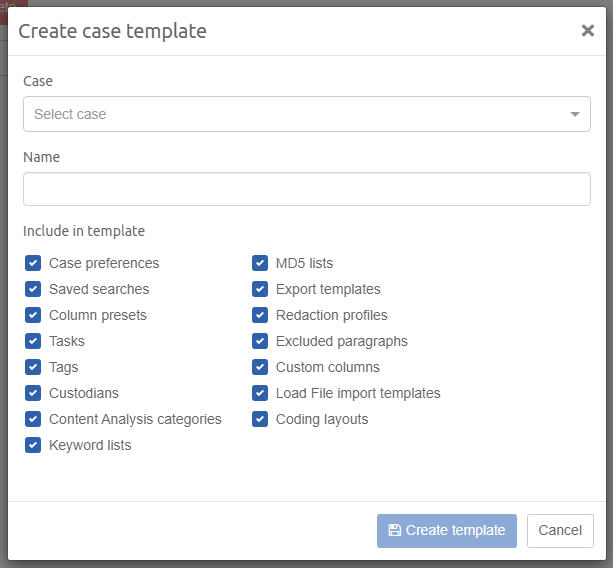Image resolution: width=613 pixels, height=568 pixels.
Task: Toggle the Keyword lists checkbox
Action: [33, 445]
